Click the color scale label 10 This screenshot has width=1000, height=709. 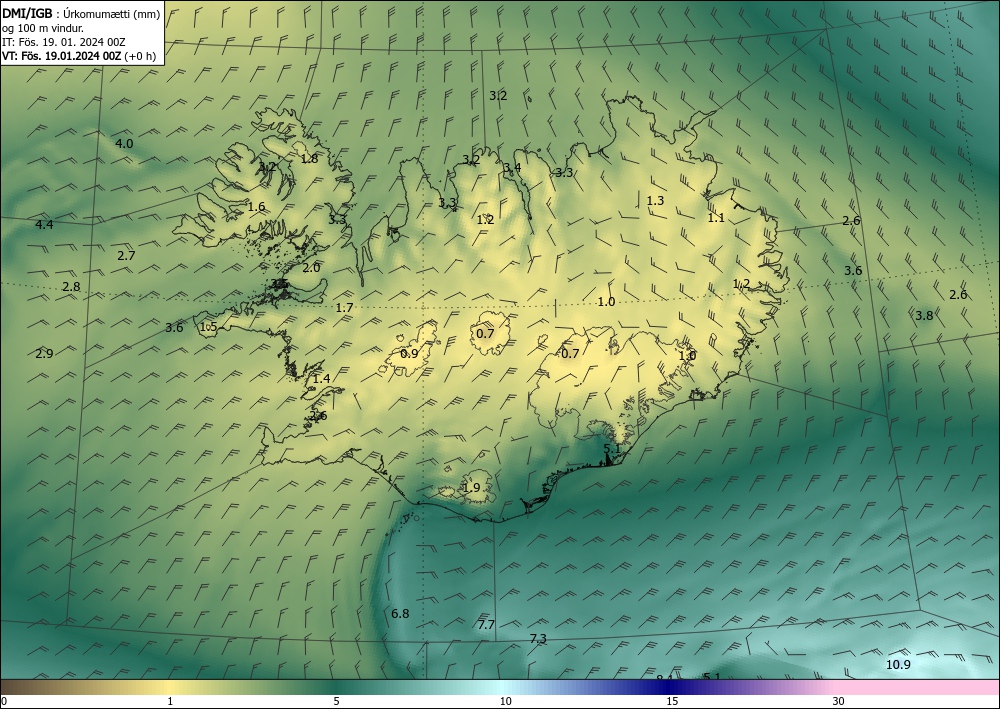(x=505, y=701)
